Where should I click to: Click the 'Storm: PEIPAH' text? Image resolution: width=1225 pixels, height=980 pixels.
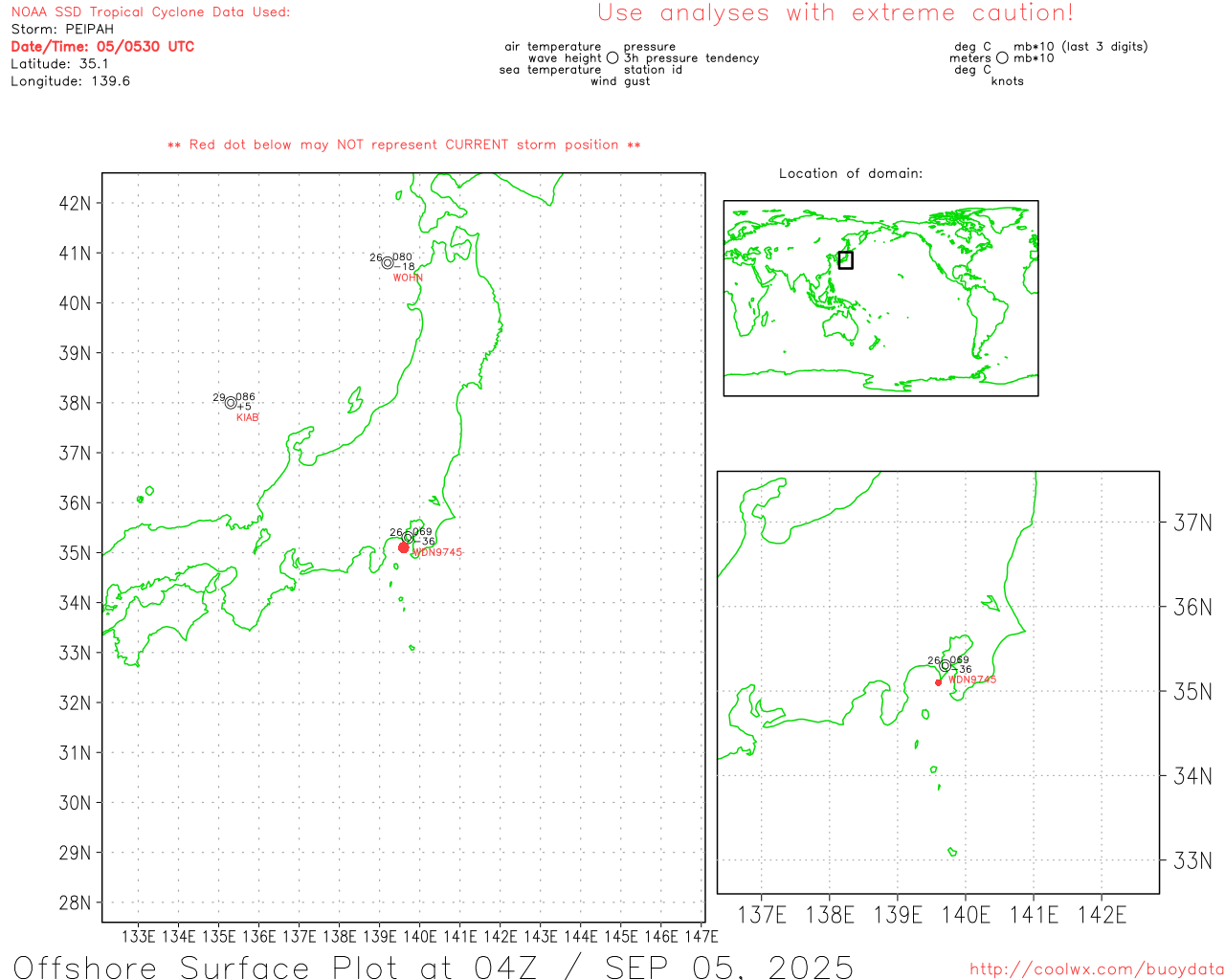point(62,30)
